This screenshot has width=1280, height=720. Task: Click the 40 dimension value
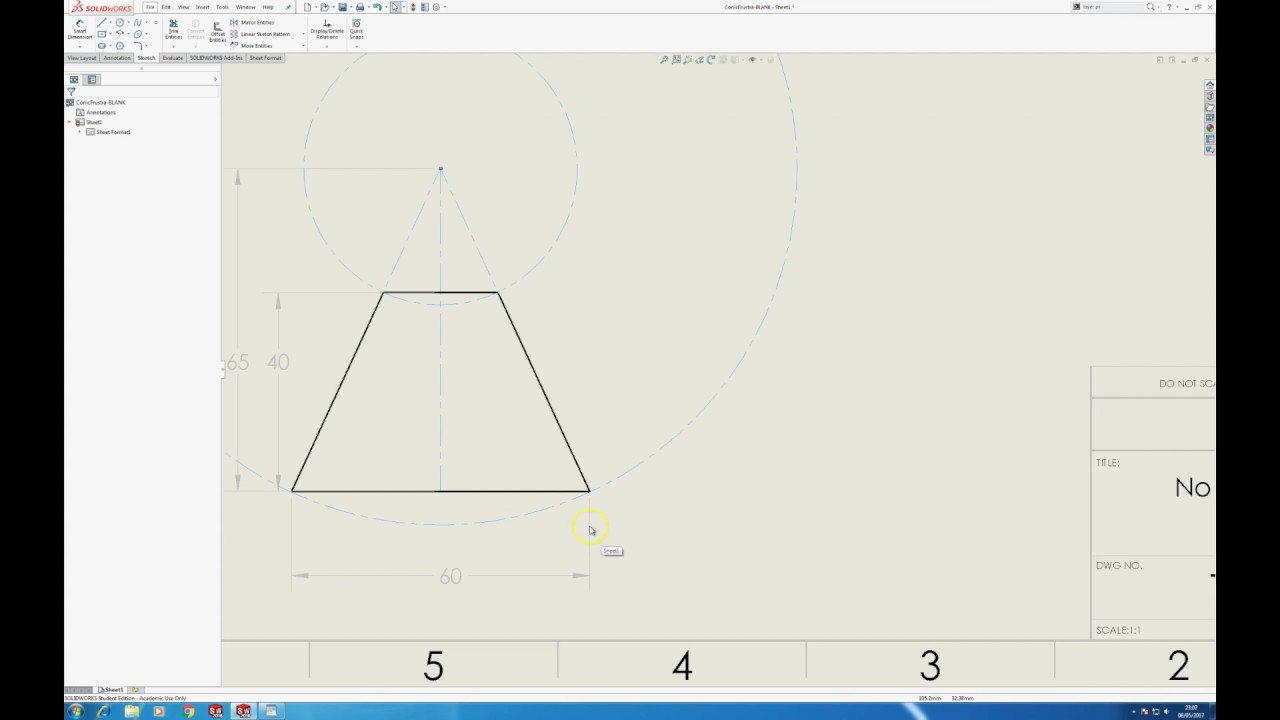pos(278,362)
